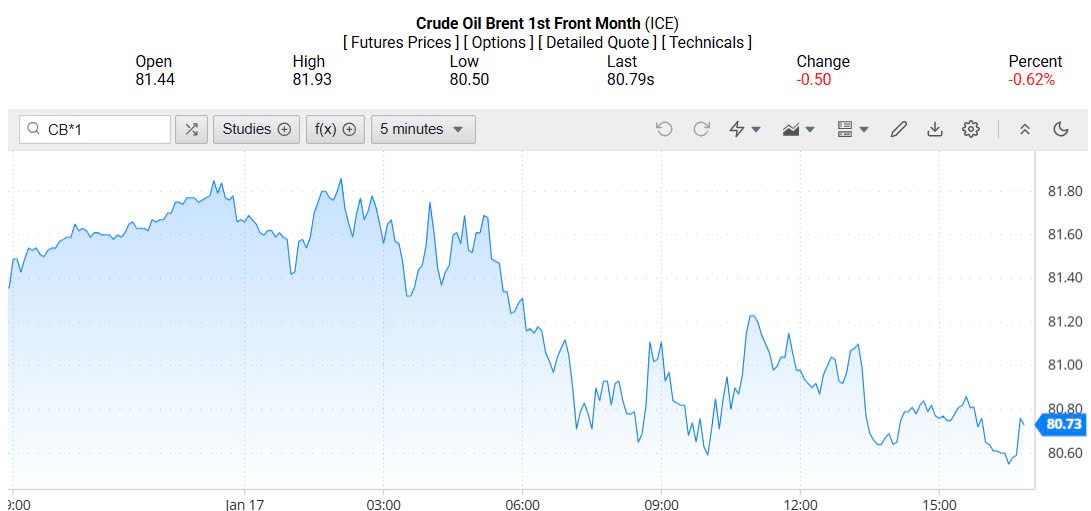1091x511 pixels.
Task: Collapse the toolbar with double chevron
Action: coord(1025,129)
